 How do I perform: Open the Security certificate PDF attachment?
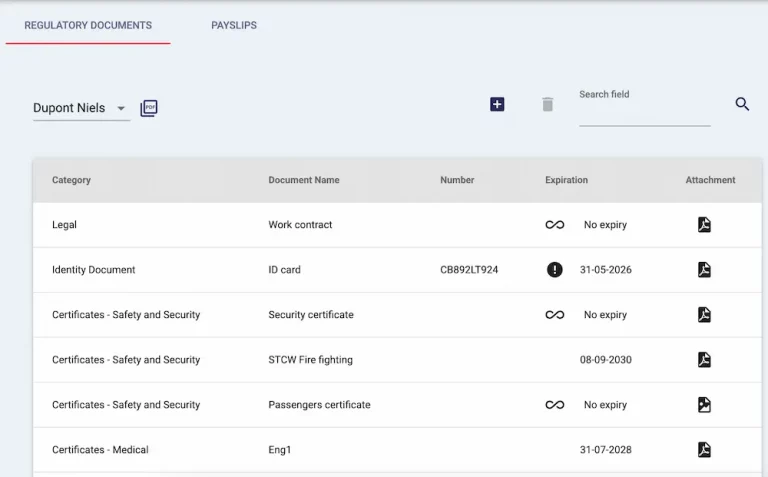pos(704,315)
